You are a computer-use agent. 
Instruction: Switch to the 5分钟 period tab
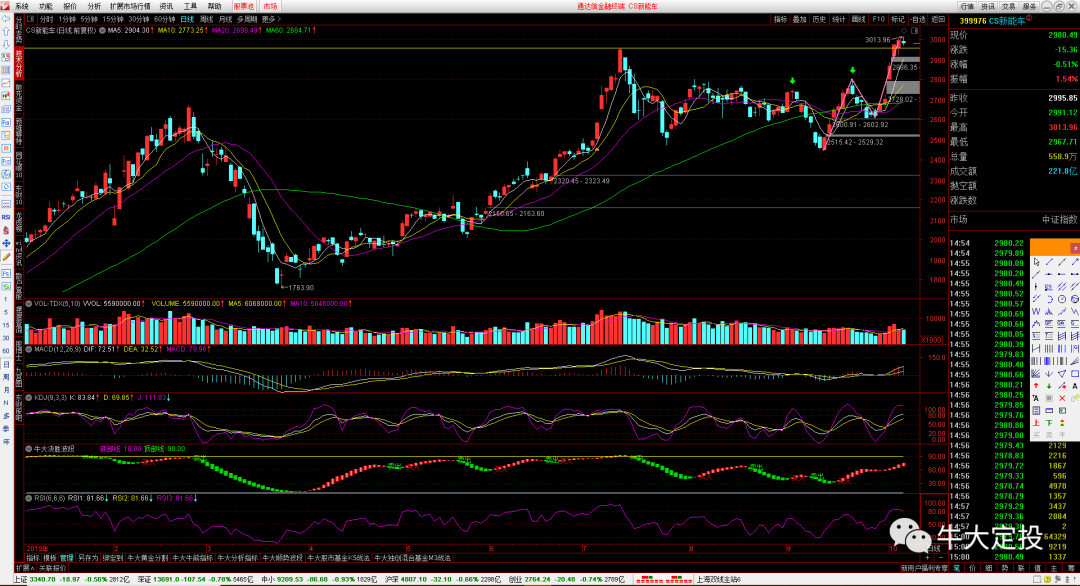pos(89,19)
